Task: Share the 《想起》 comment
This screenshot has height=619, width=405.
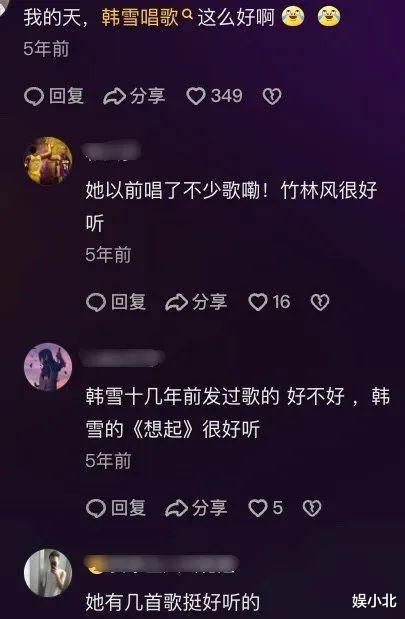Action: coord(196,508)
